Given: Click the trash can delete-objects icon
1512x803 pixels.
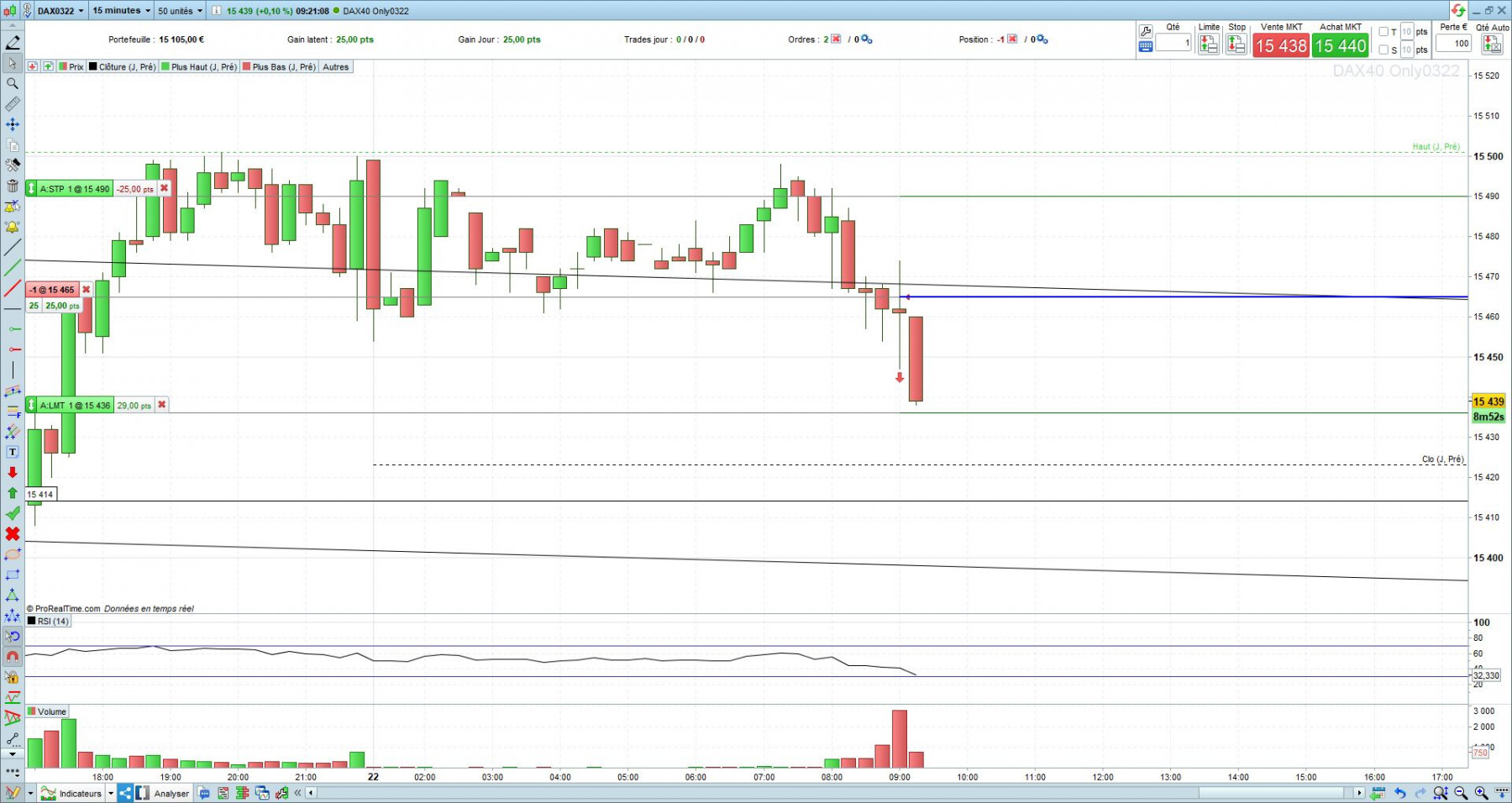Looking at the screenshot, I should pyautogui.click(x=13, y=186).
